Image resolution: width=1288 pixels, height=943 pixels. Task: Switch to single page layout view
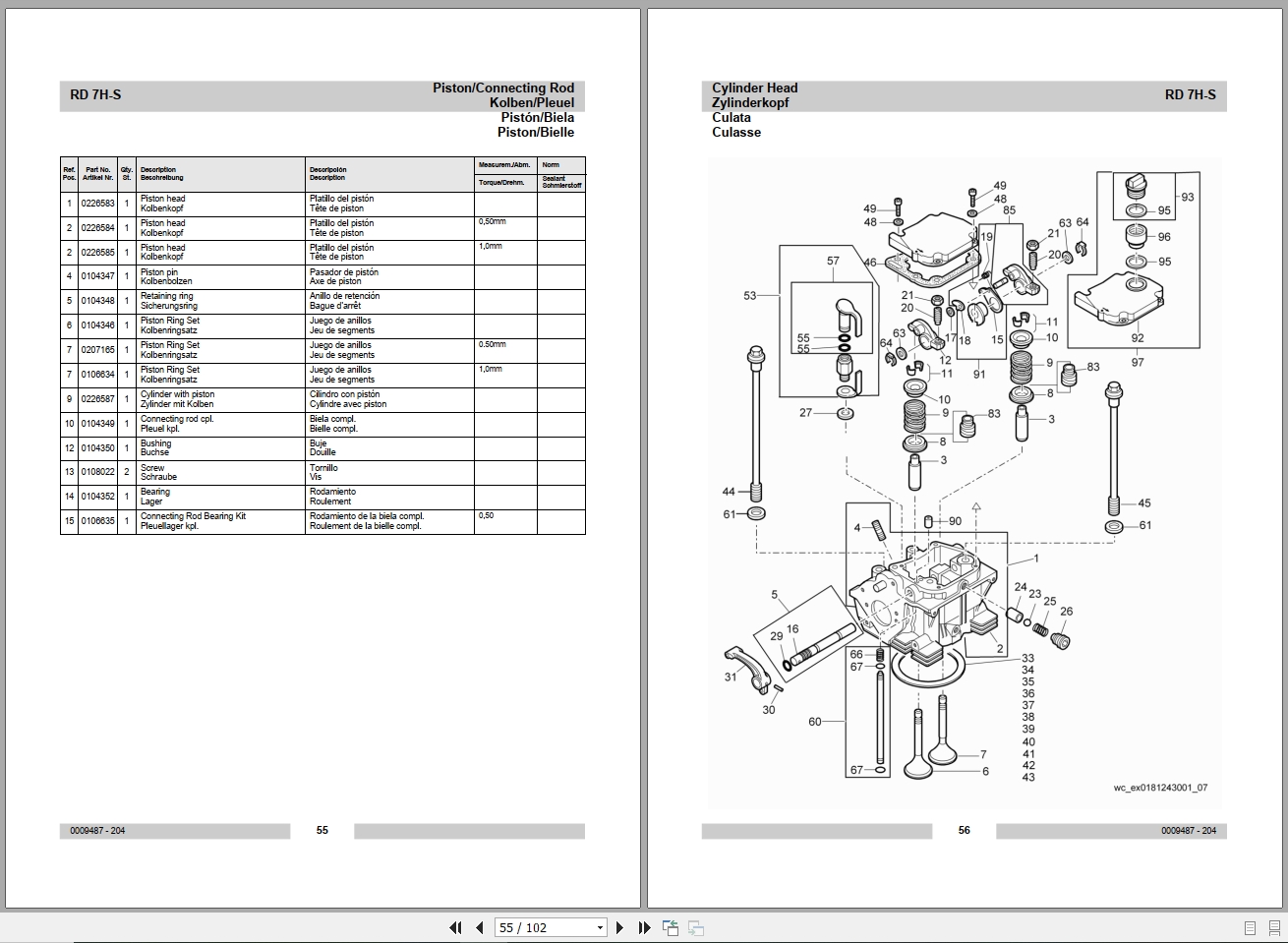pos(1250,927)
